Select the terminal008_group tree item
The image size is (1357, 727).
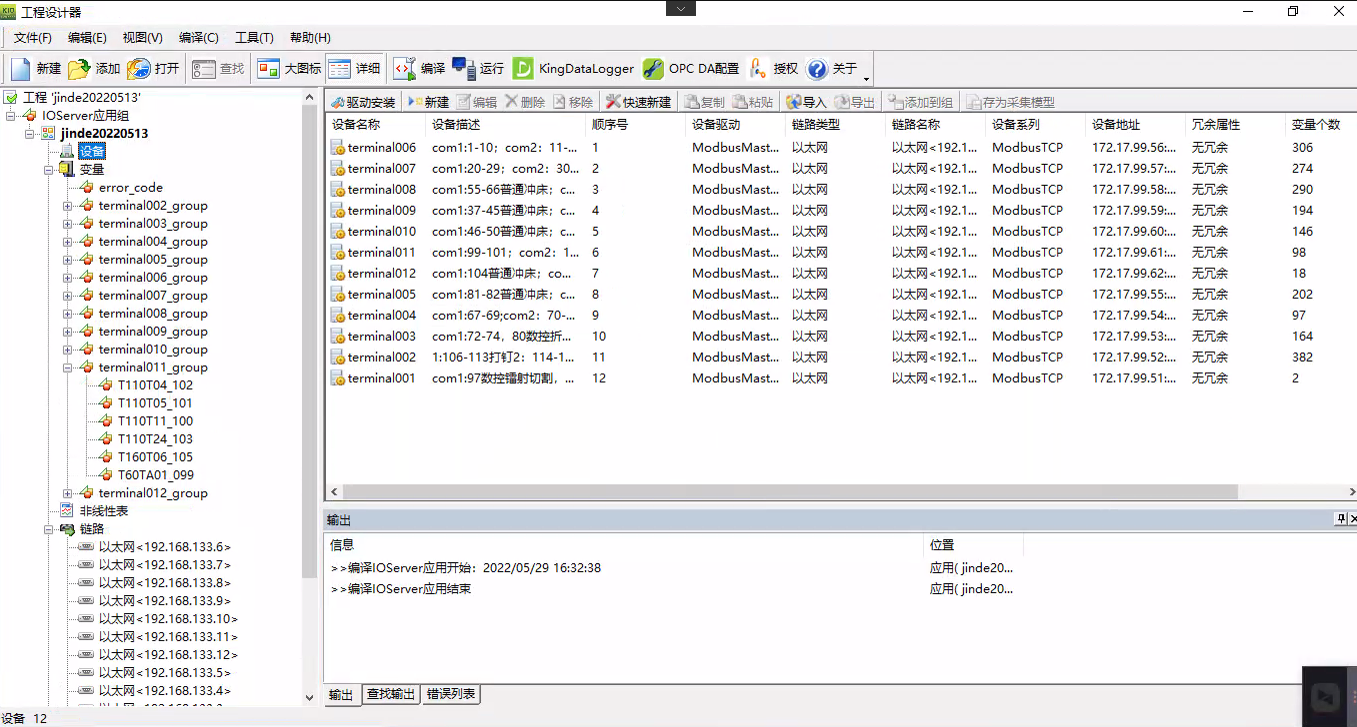click(x=153, y=313)
